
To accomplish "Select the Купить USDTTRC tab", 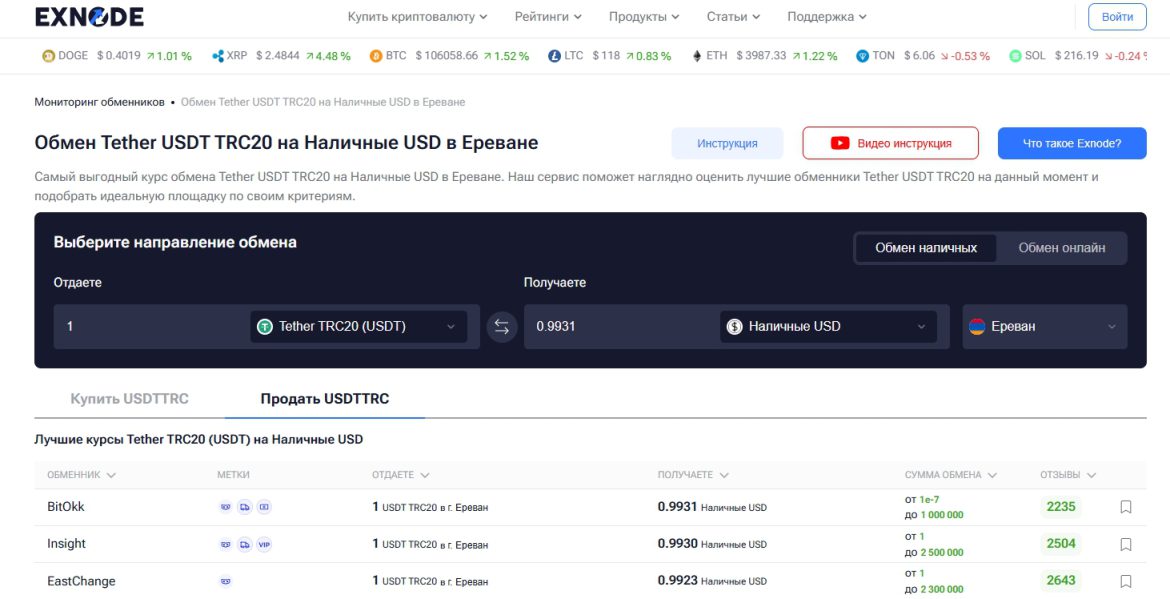I will 129,399.
